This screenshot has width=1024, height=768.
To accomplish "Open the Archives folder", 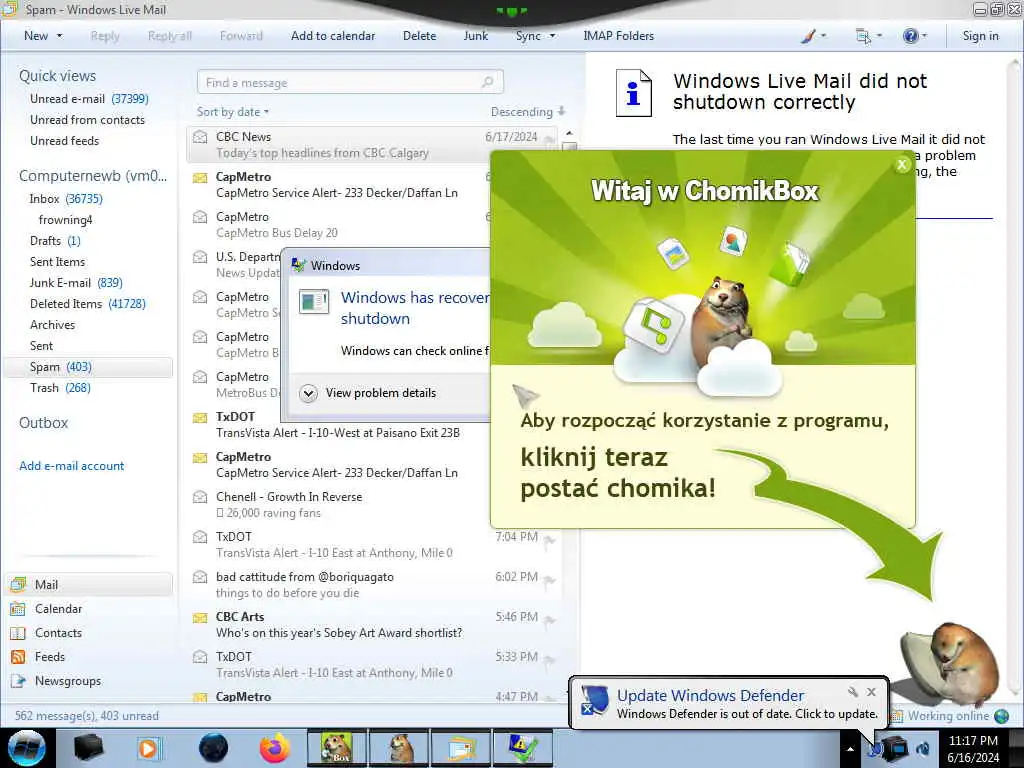I will pos(52,325).
